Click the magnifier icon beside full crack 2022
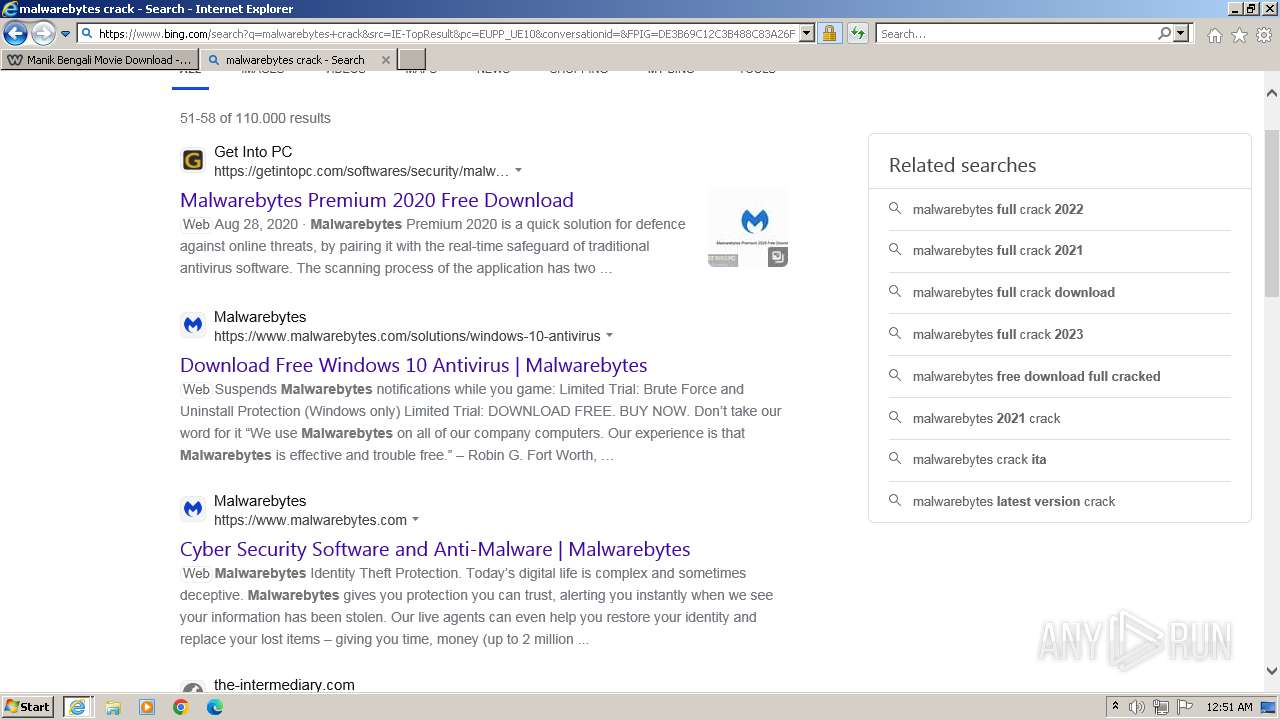Screen dimensions: 1280x720 (x=895, y=208)
